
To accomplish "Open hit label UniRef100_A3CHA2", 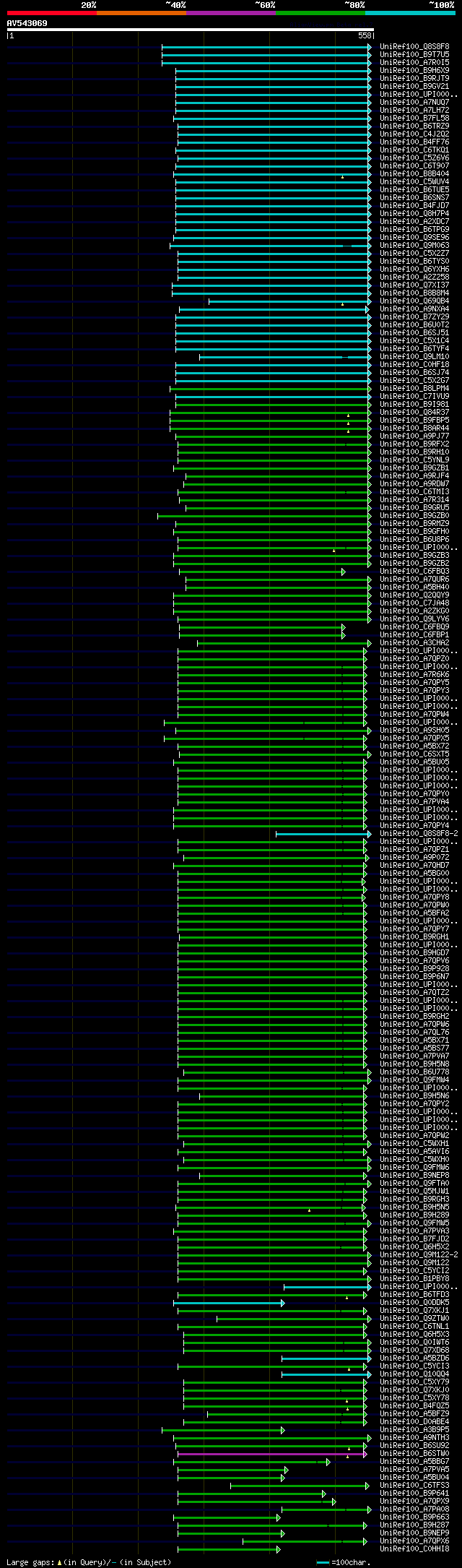I will [x=414, y=642].
